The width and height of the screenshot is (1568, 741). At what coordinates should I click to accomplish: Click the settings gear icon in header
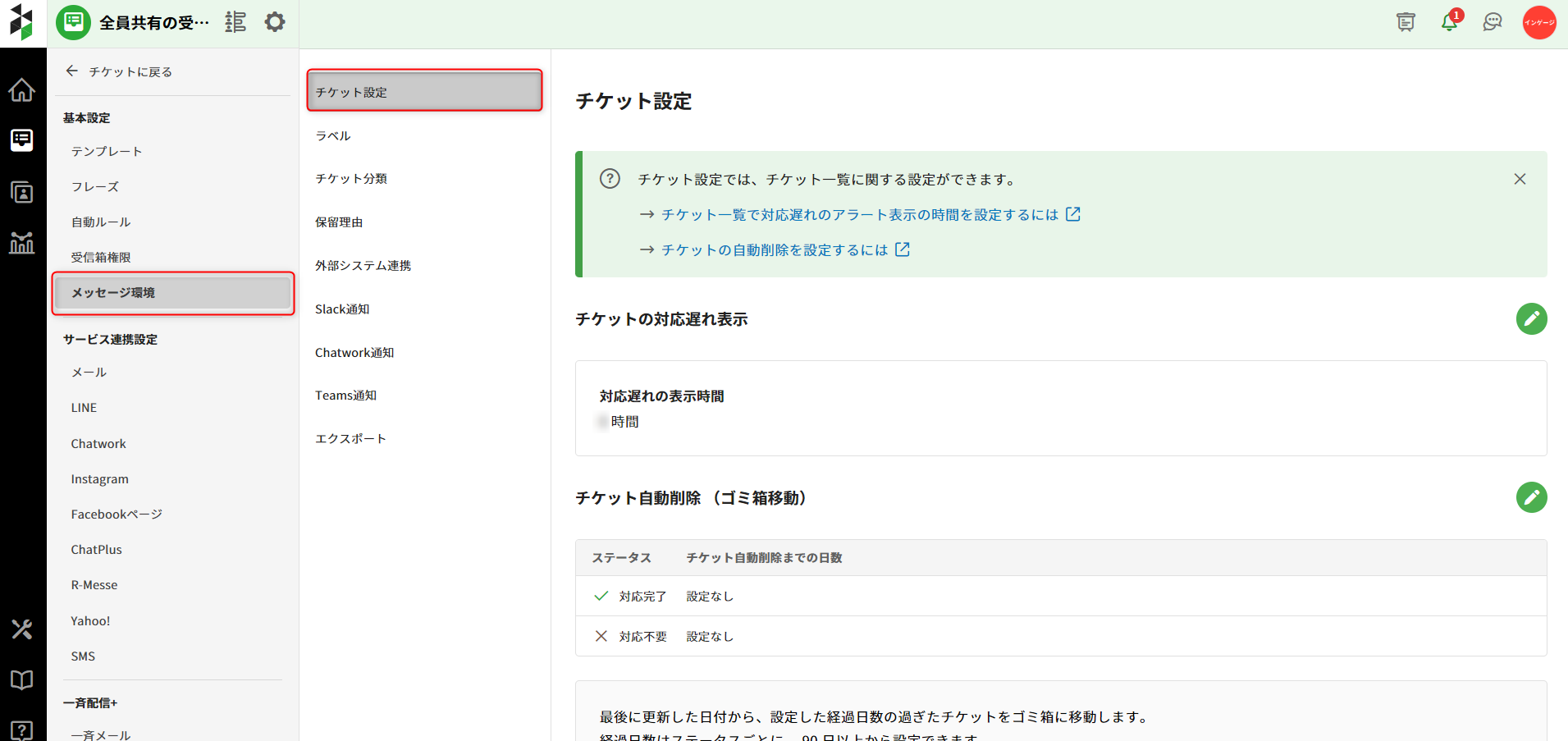[275, 22]
